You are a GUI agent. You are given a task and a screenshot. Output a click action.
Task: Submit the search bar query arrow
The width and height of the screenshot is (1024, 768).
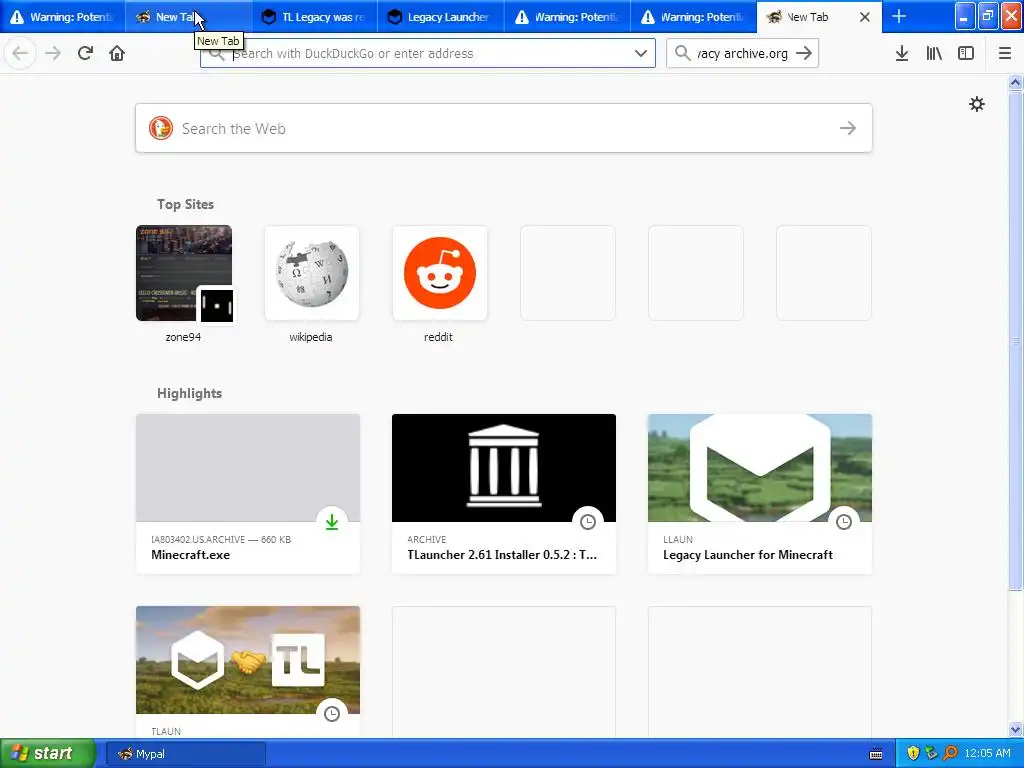(x=805, y=54)
